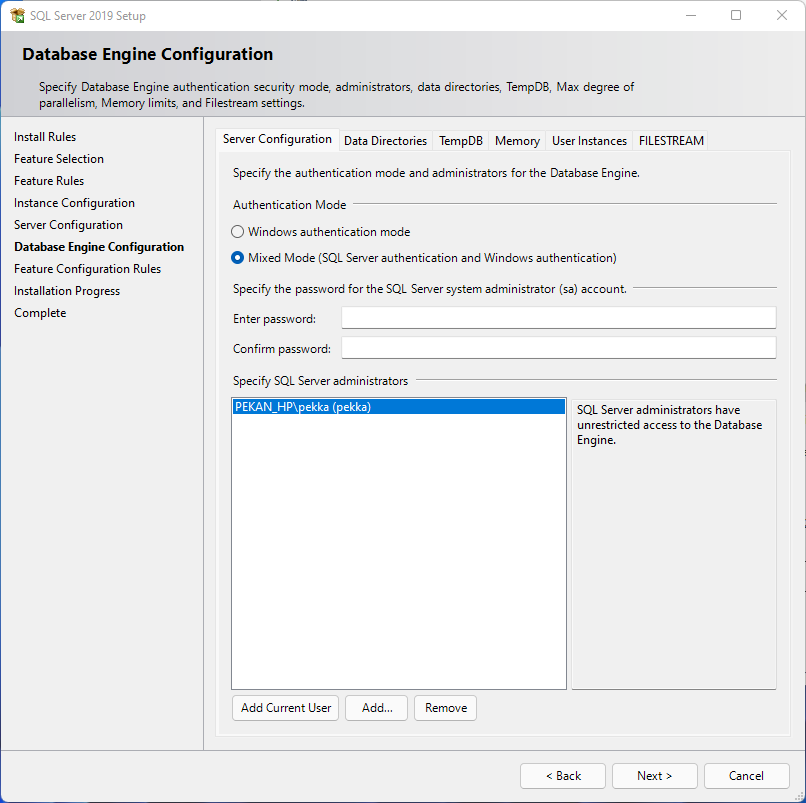Switch to the Server Configuration tab

pyautogui.click(x=277, y=139)
